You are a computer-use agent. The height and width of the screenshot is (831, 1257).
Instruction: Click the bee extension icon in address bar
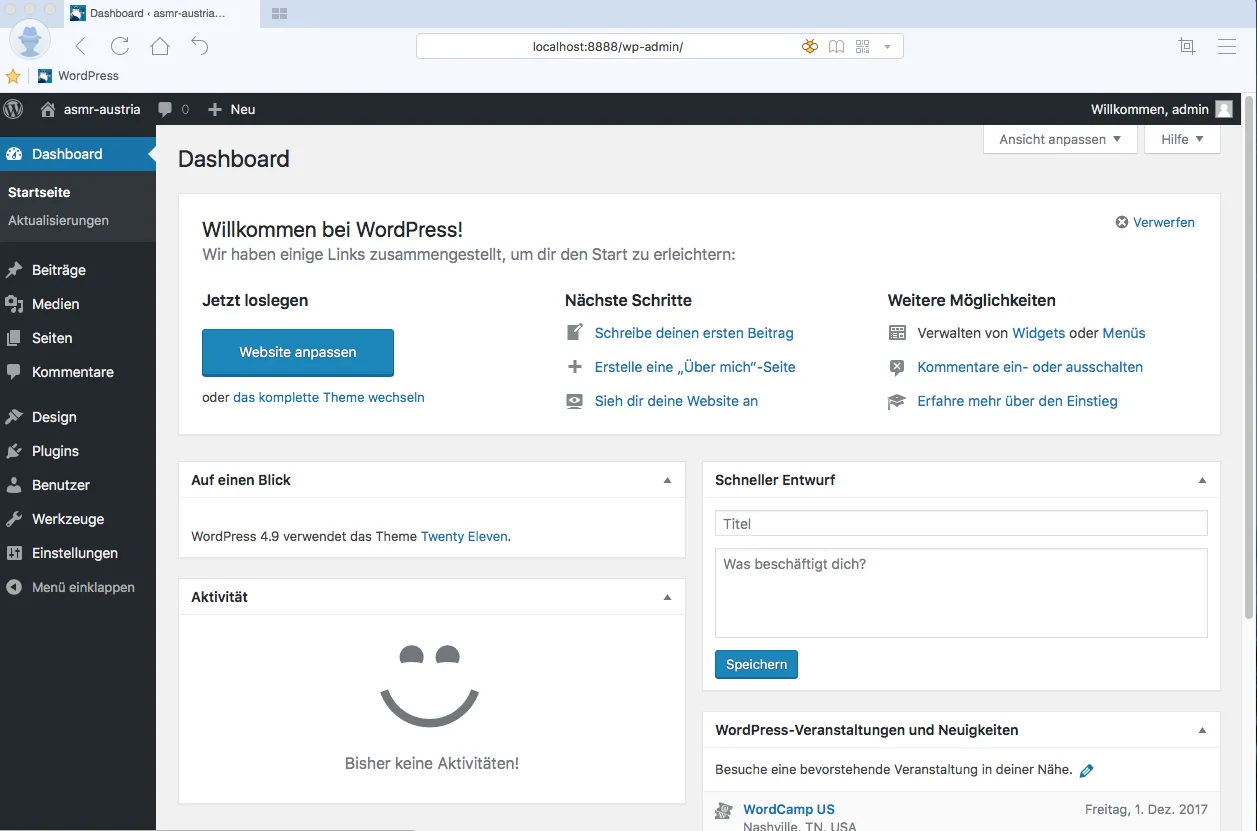click(x=809, y=46)
